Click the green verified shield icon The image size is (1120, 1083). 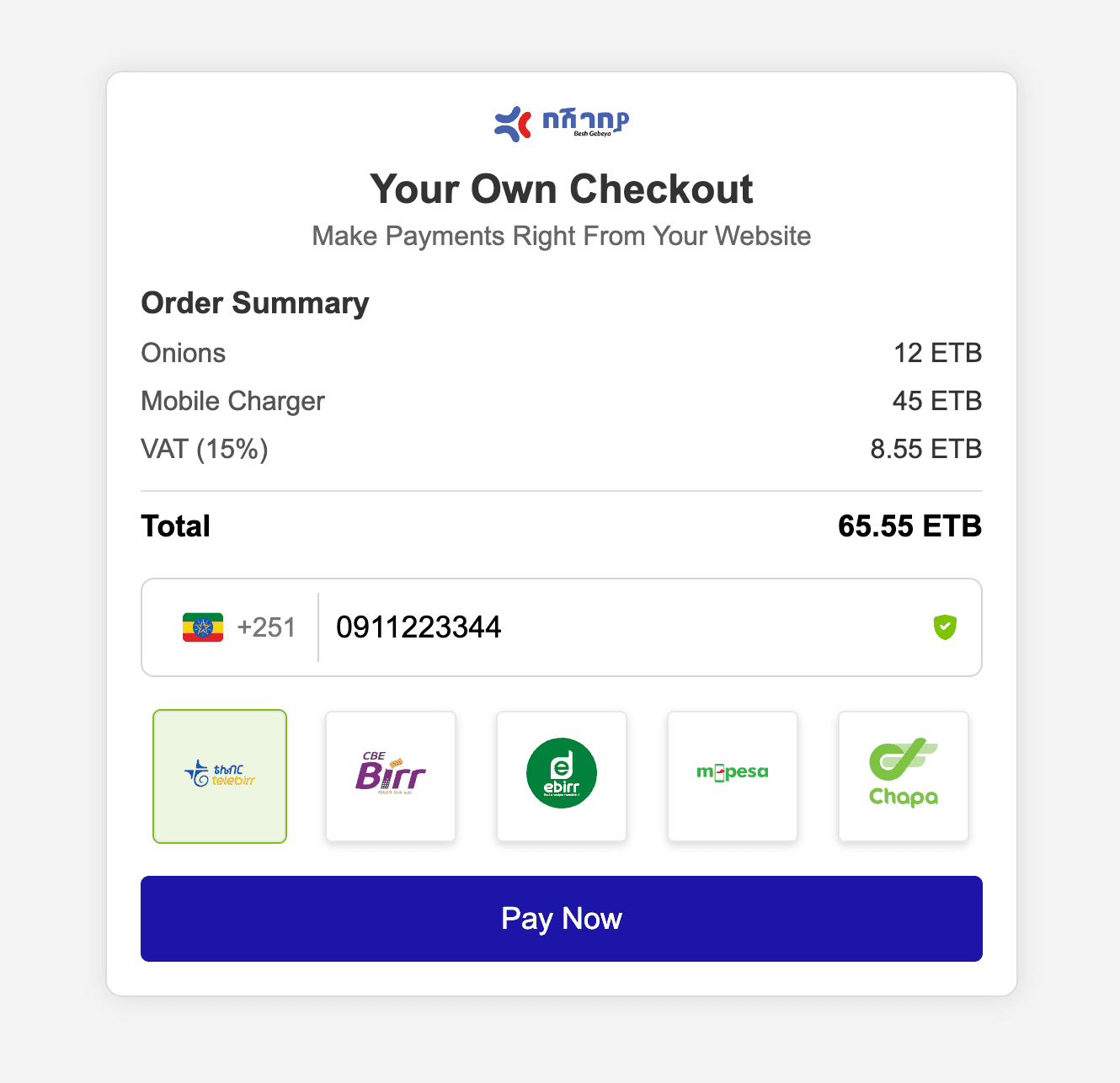[x=945, y=627]
